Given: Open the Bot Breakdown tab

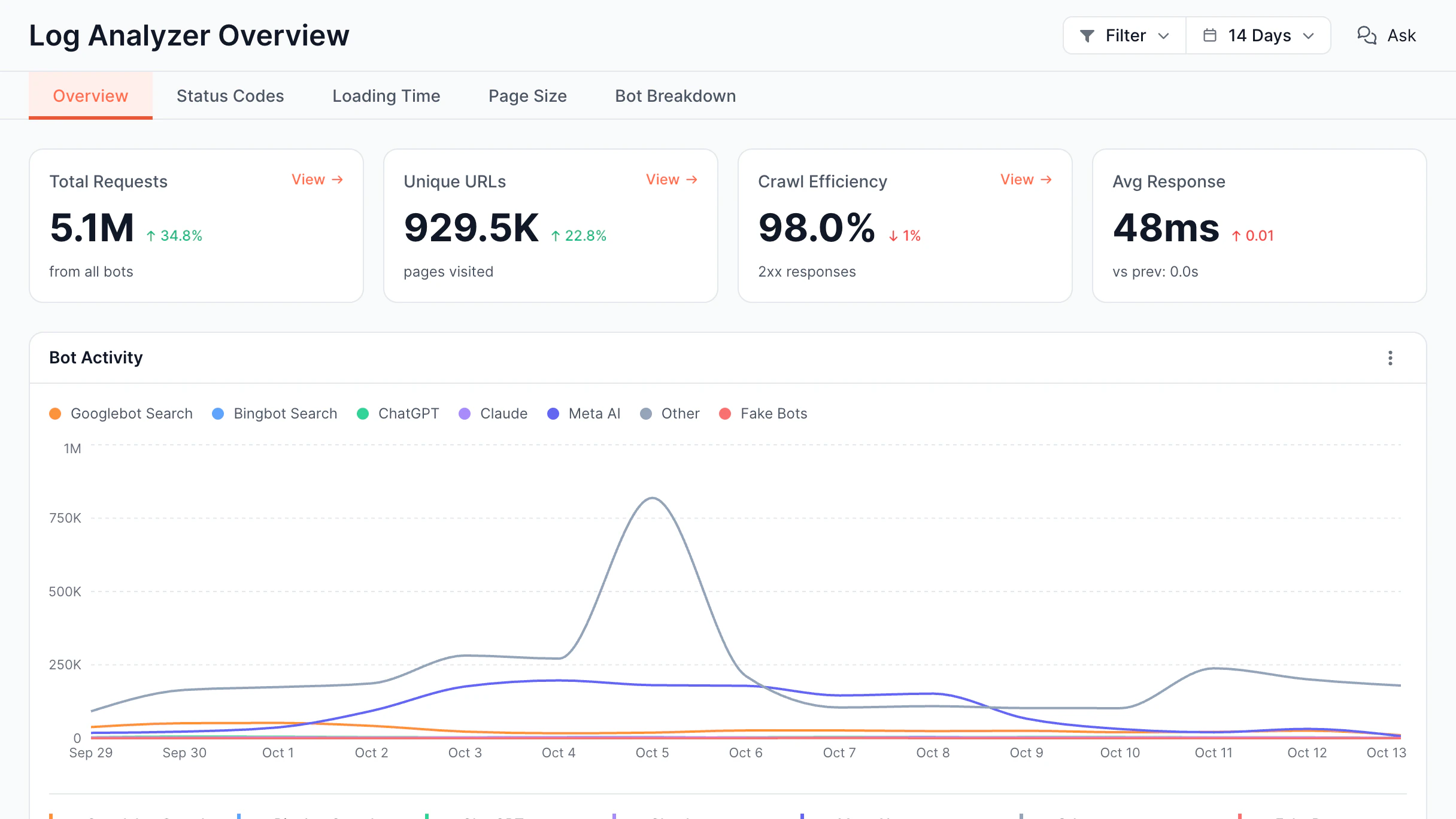Looking at the screenshot, I should click(x=675, y=96).
